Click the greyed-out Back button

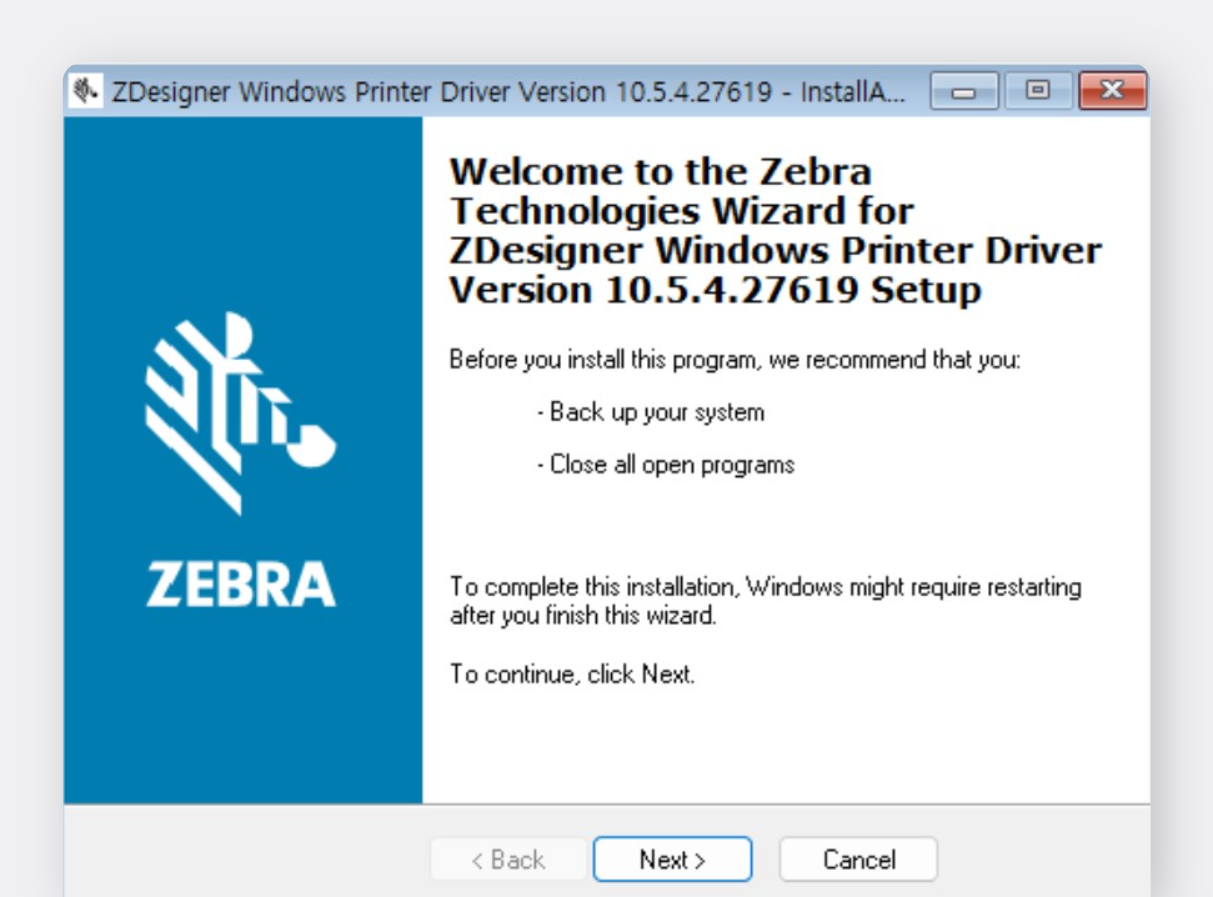tap(508, 859)
